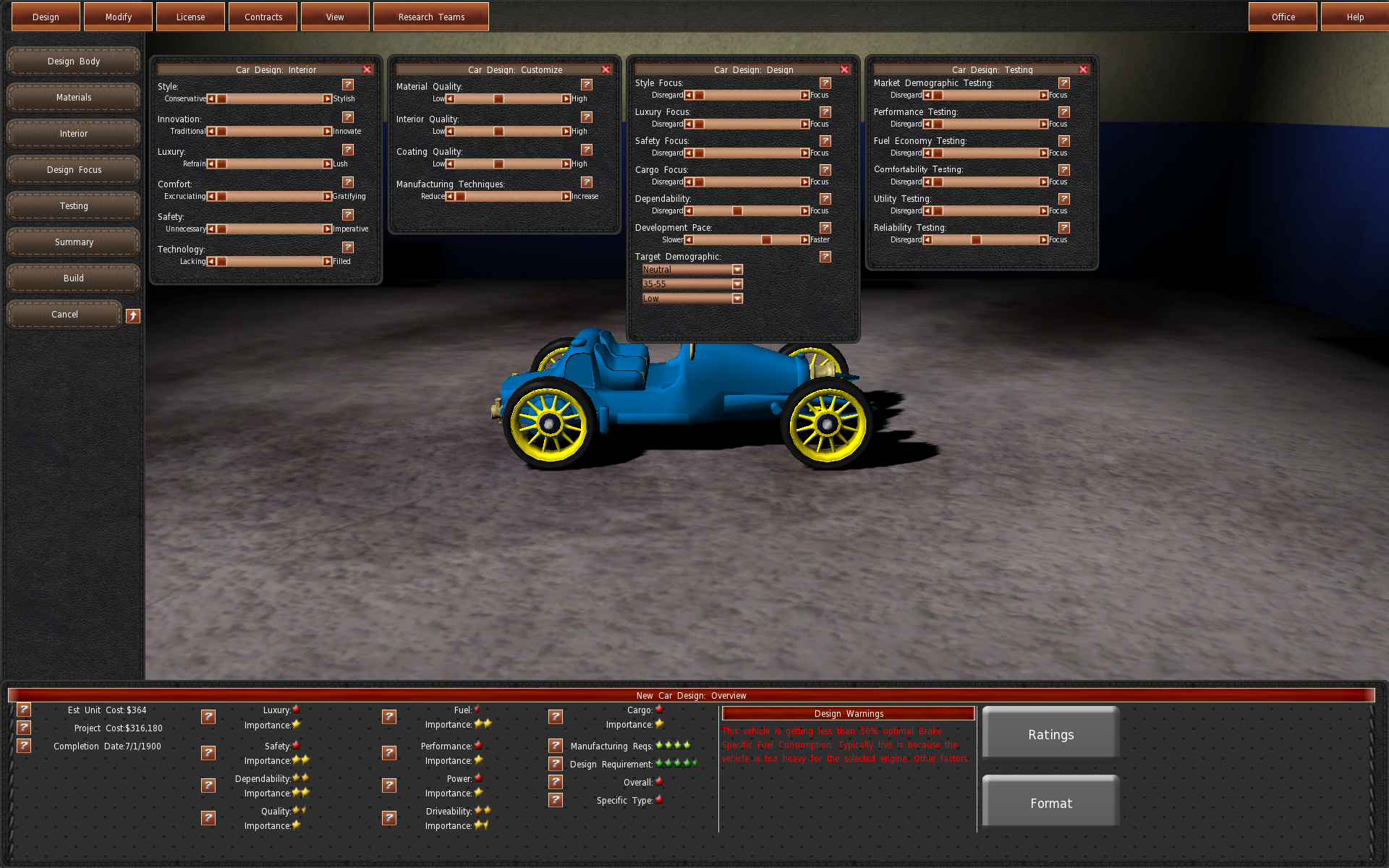1389x868 pixels.
Task: Open help for Target Demographic
Action: tap(825, 257)
